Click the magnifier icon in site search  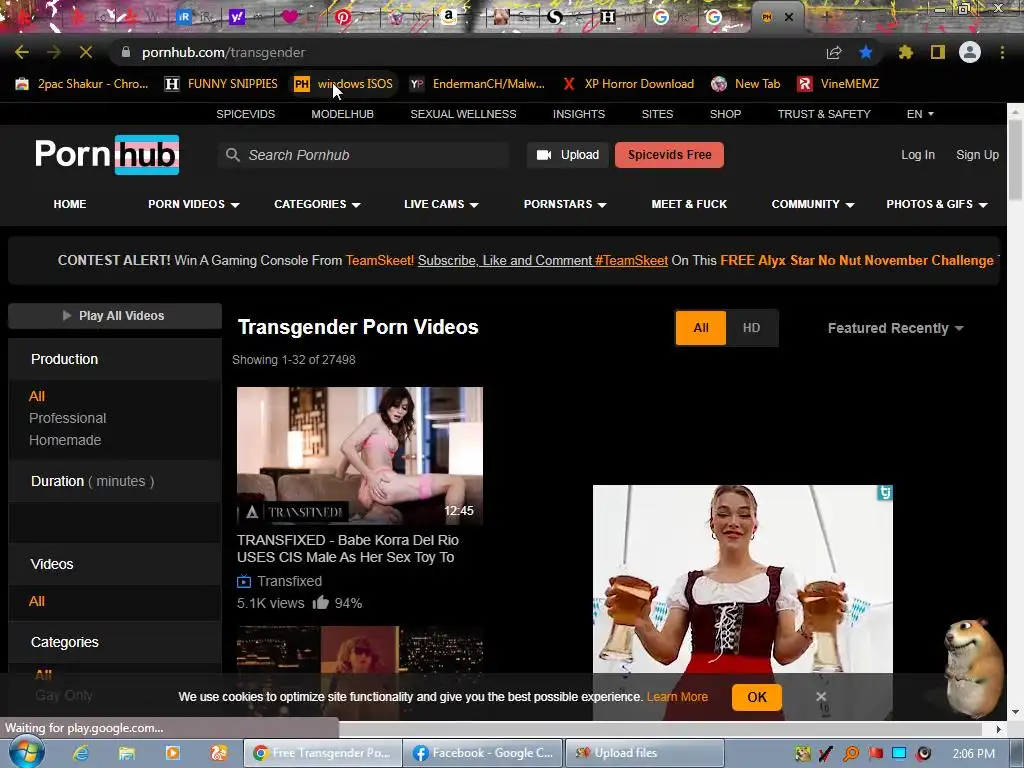tap(232, 155)
